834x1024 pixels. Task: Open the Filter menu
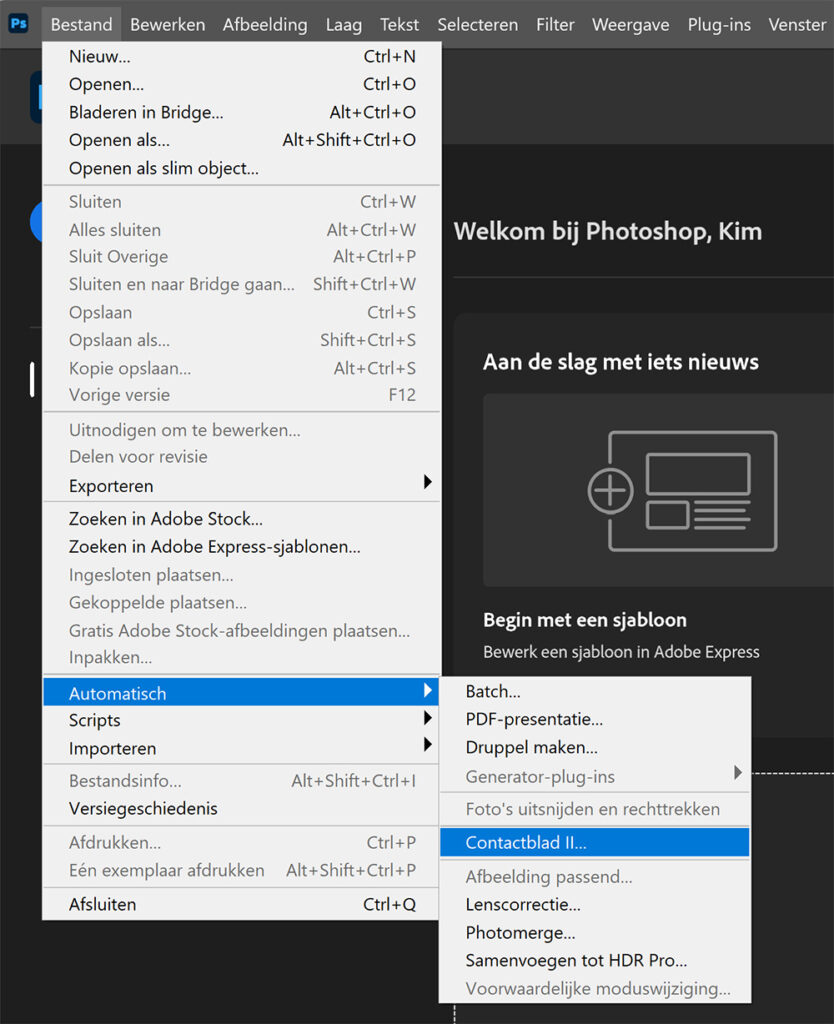click(x=555, y=24)
